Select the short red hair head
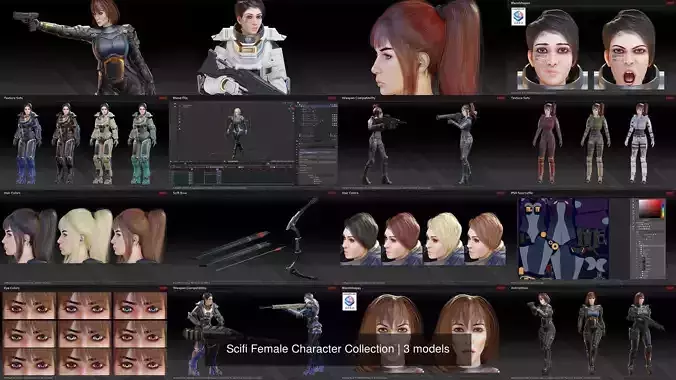Screen dimensions: 676x380 [x=402, y=239]
